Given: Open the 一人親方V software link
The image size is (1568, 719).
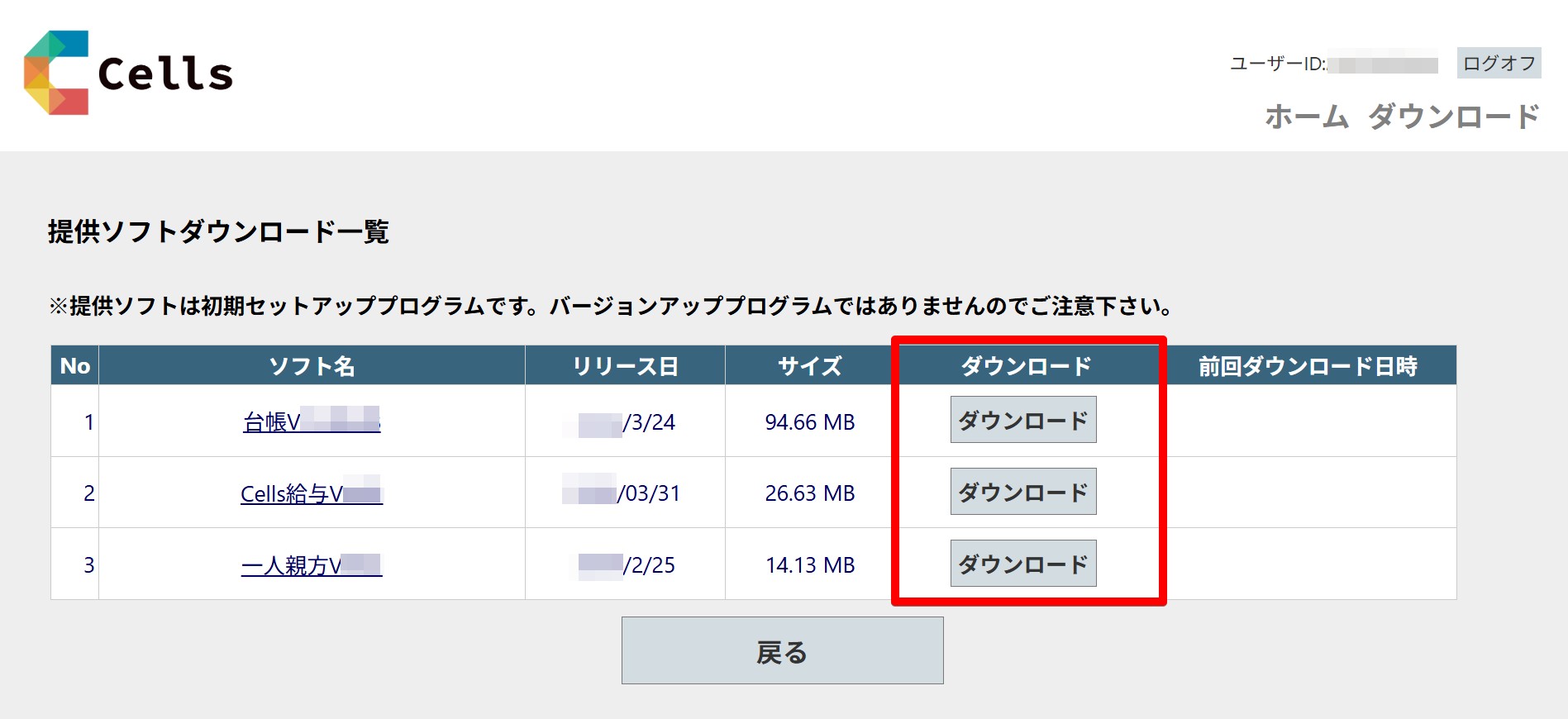Looking at the screenshot, I should (312, 565).
